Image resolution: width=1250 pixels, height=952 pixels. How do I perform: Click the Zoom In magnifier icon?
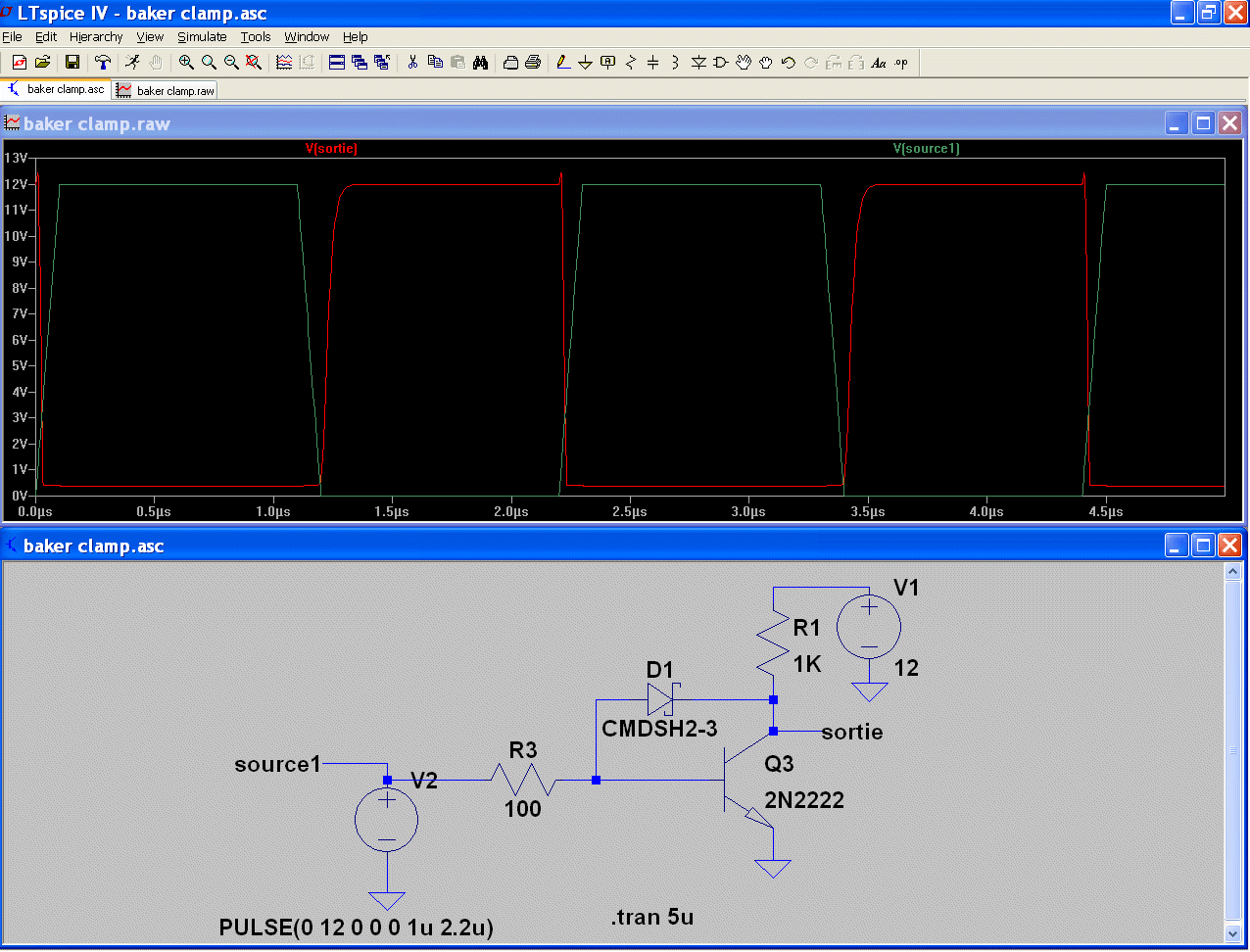click(186, 63)
